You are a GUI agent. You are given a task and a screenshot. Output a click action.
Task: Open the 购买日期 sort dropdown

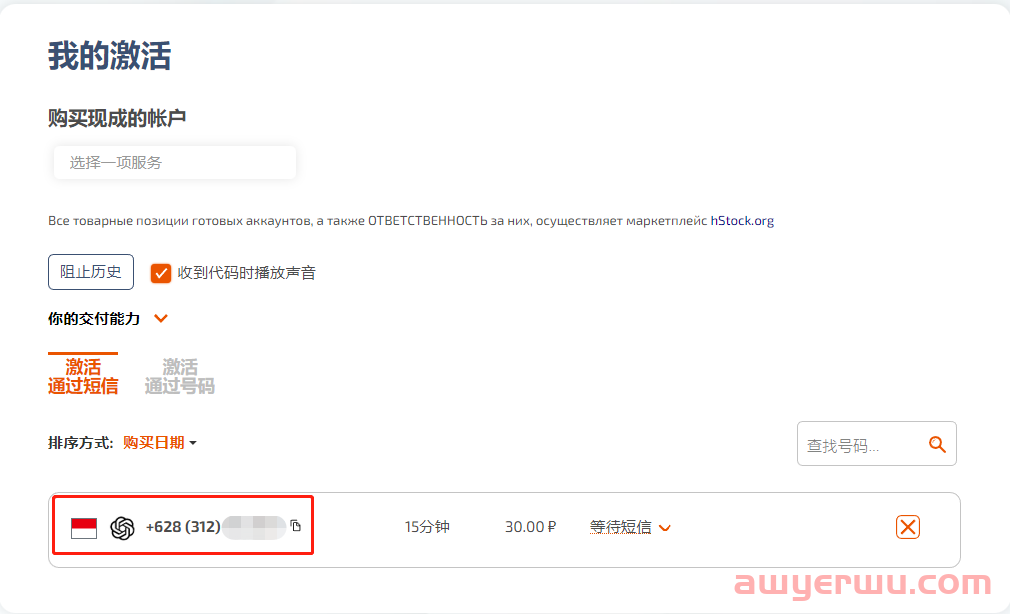click(160, 443)
